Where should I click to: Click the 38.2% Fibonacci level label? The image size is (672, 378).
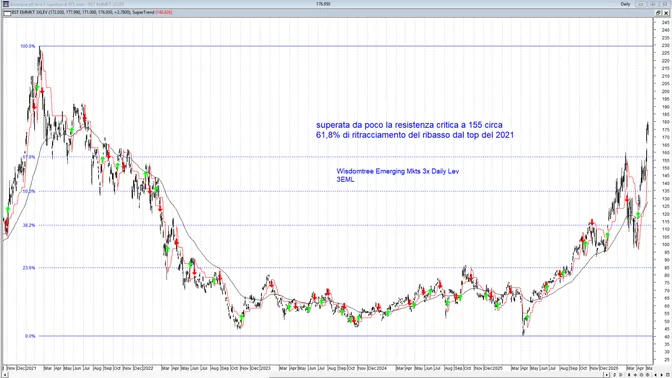coord(29,225)
